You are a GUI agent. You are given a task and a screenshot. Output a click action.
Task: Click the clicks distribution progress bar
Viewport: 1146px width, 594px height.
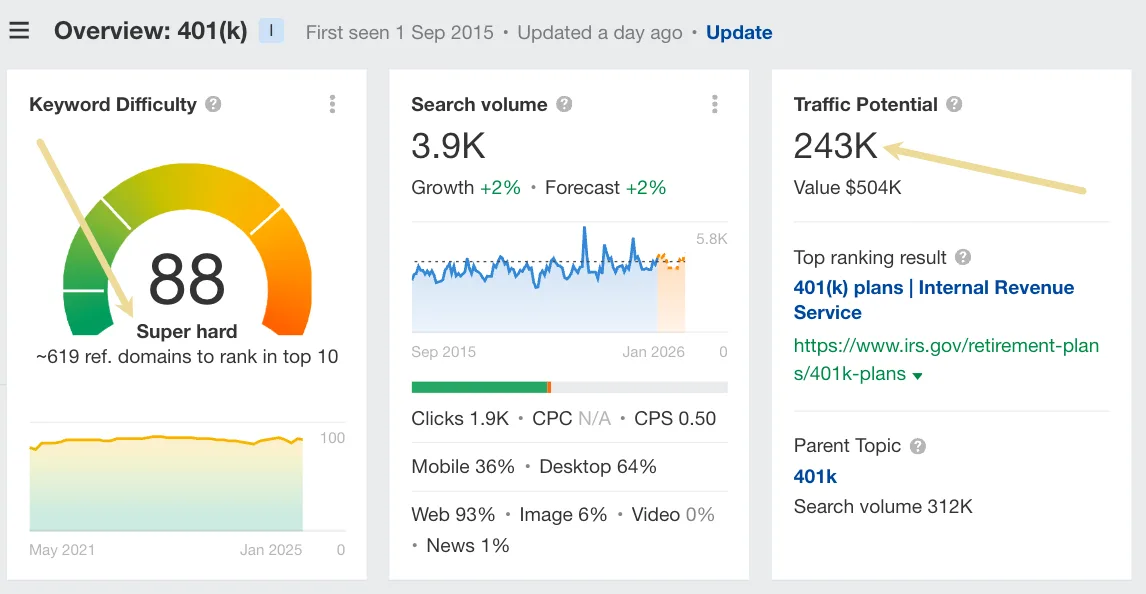pyautogui.click(x=569, y=387)
